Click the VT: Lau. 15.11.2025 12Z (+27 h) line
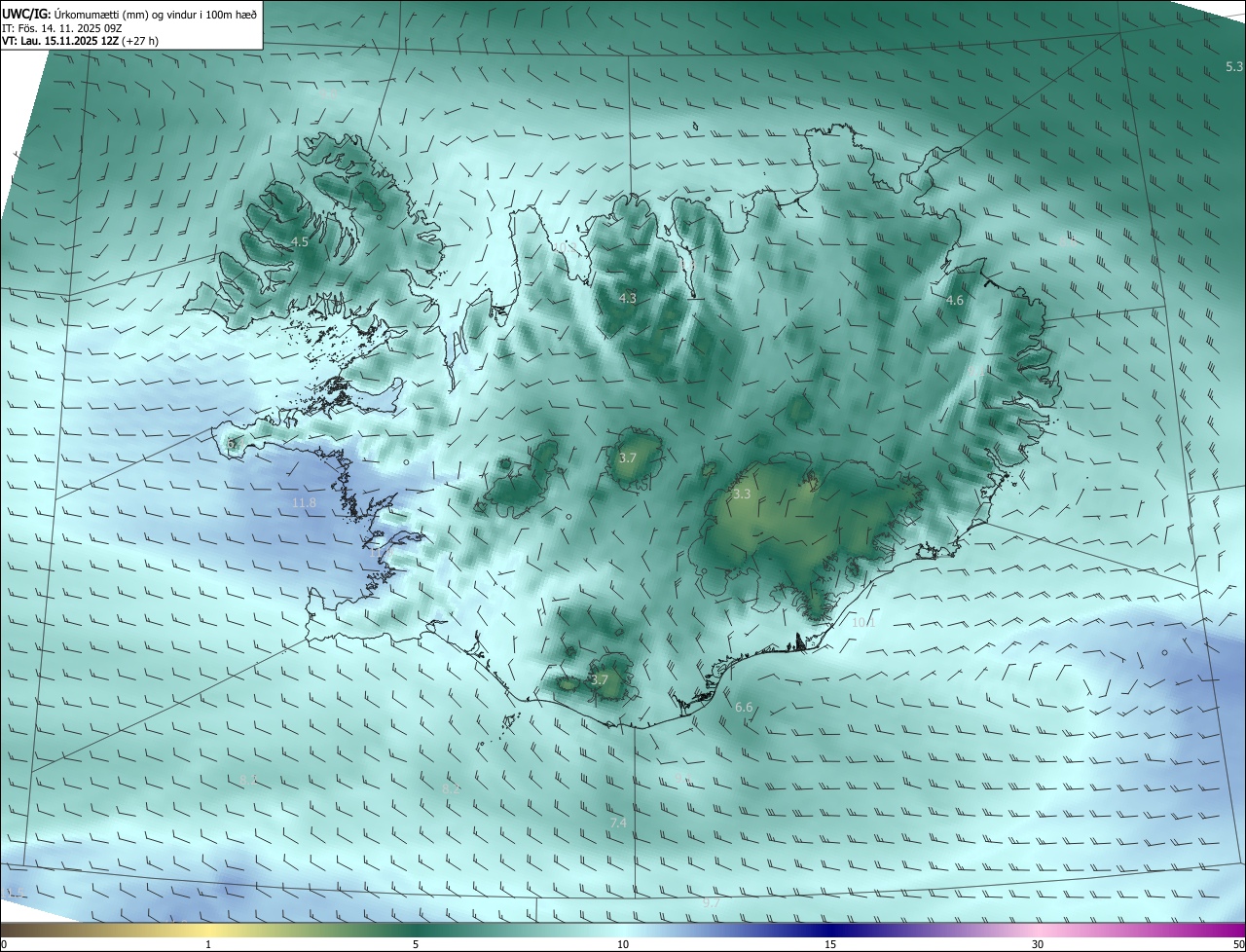This screenshot has height=952, width=1246. coord(80,41)
